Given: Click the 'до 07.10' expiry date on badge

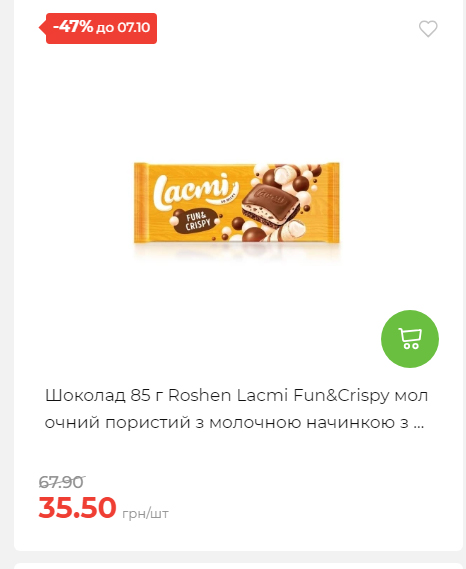Looking at the screenshot, I should pyautogui.click(x=123, y=28).
